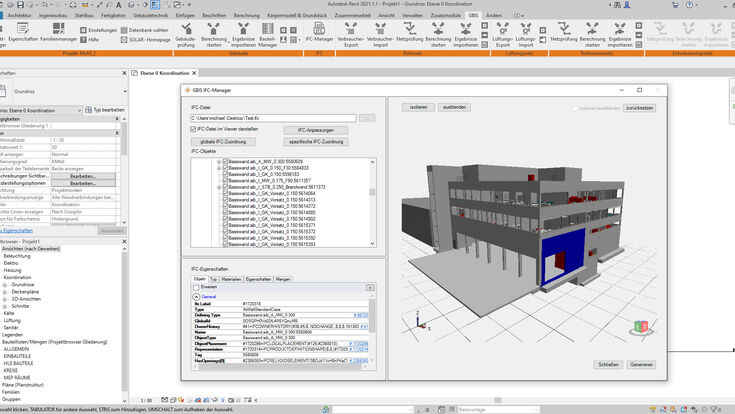Click the Verbraucher-Import icon
This screenshot has width=735, height=414.
380,35
